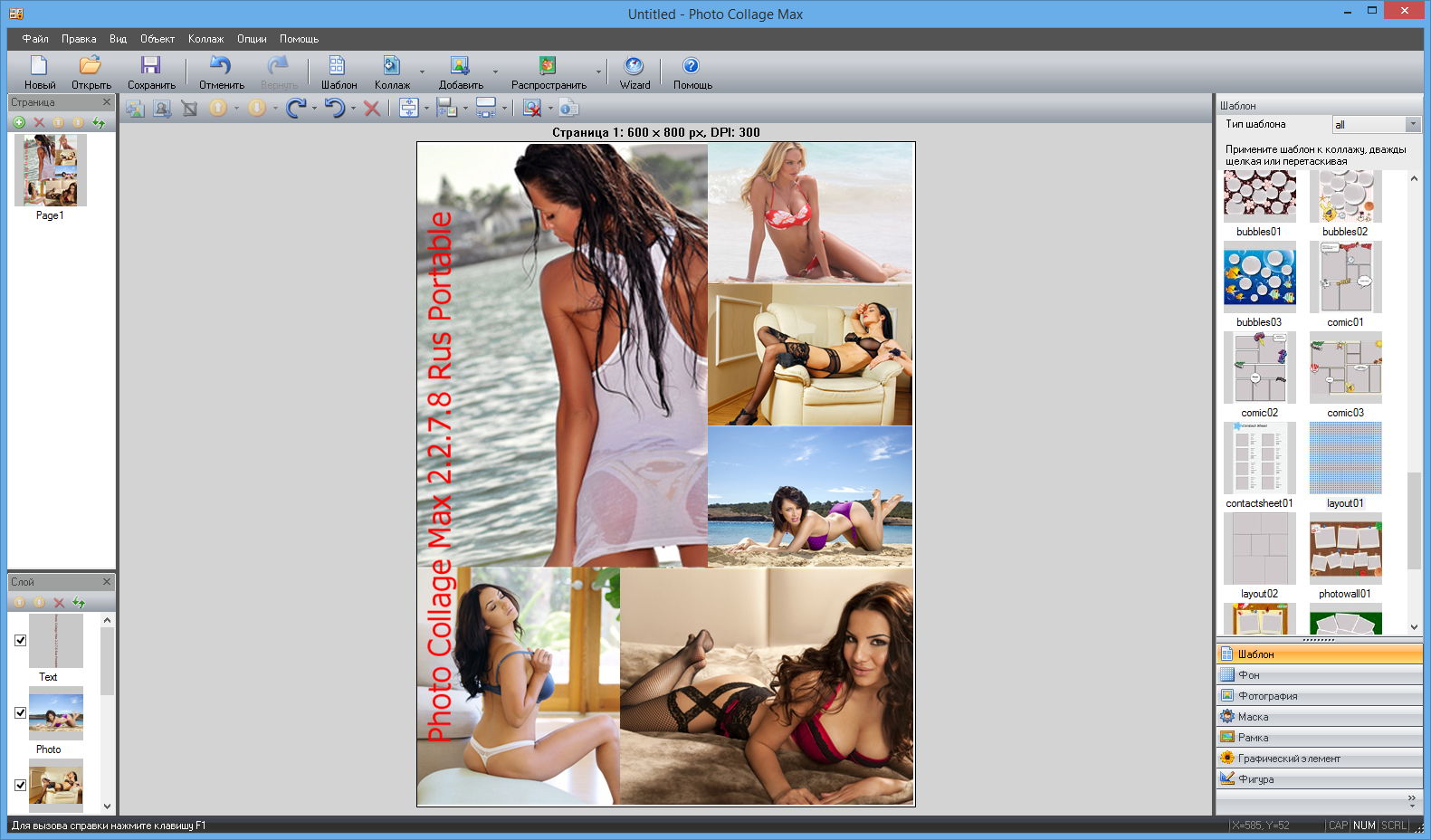Click the template list scroll down arrow

tap(1414, 626)
